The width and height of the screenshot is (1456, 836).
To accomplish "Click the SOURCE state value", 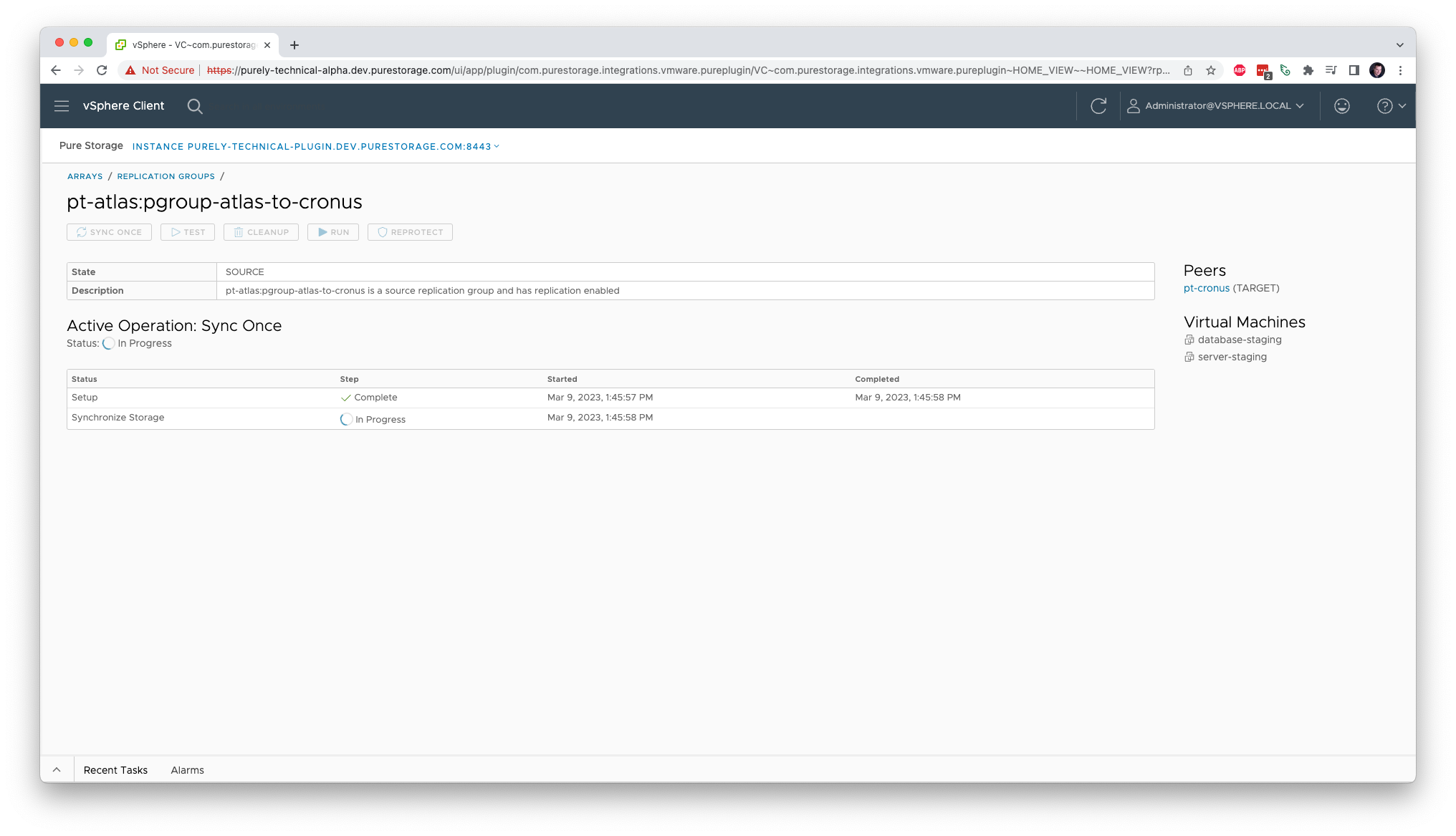I will point(245,272).
